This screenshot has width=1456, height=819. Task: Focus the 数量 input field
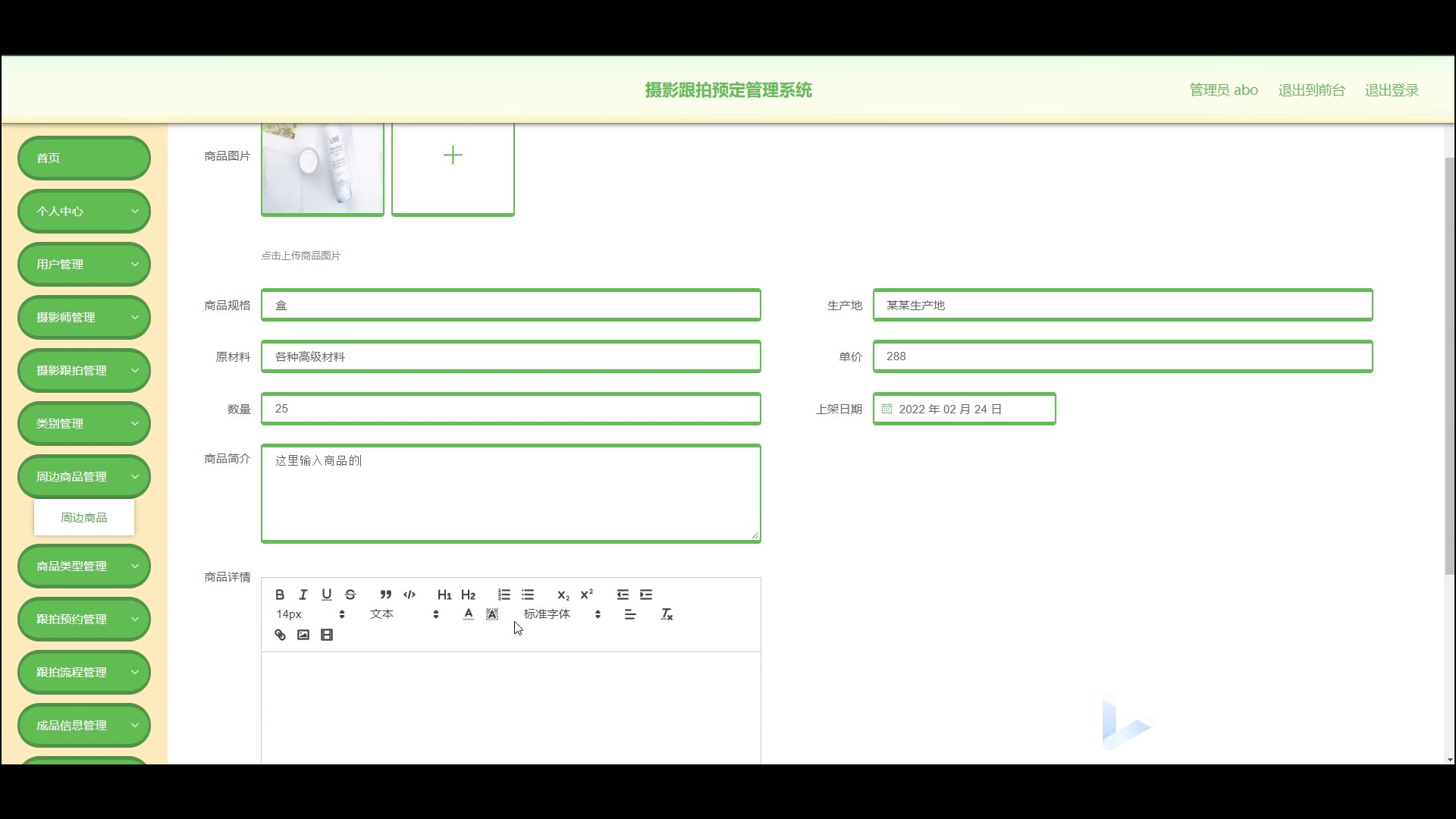511,409
